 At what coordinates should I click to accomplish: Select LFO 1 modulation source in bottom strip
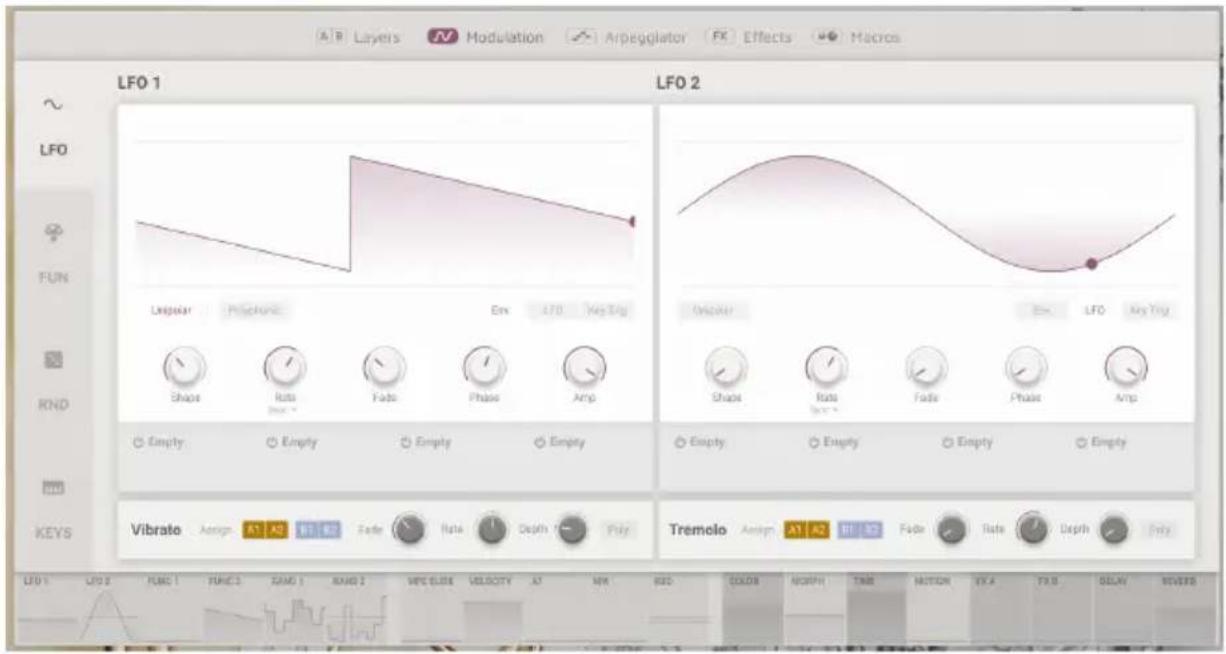(x=47, y=609)
